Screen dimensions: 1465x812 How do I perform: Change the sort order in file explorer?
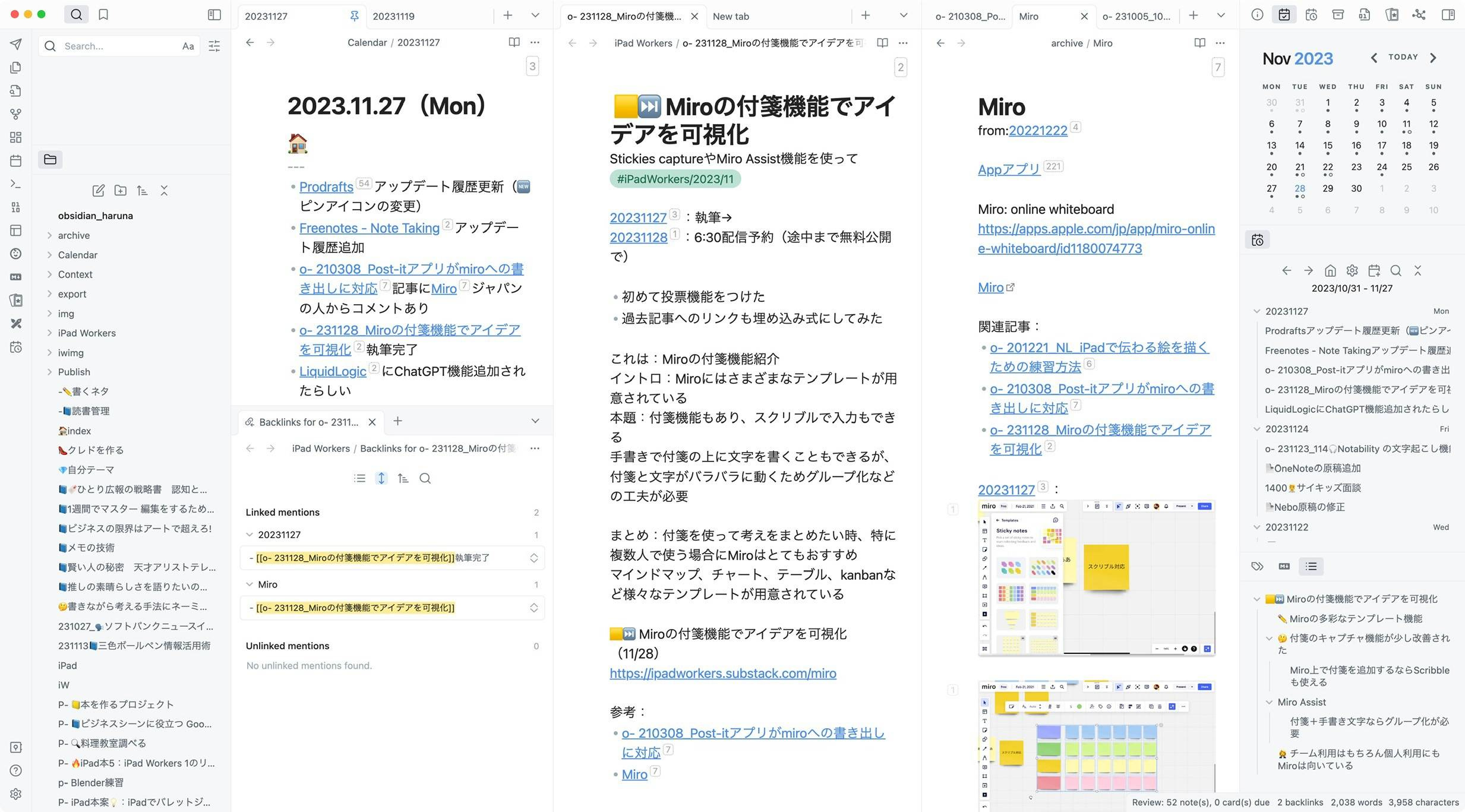pos(142,191)
